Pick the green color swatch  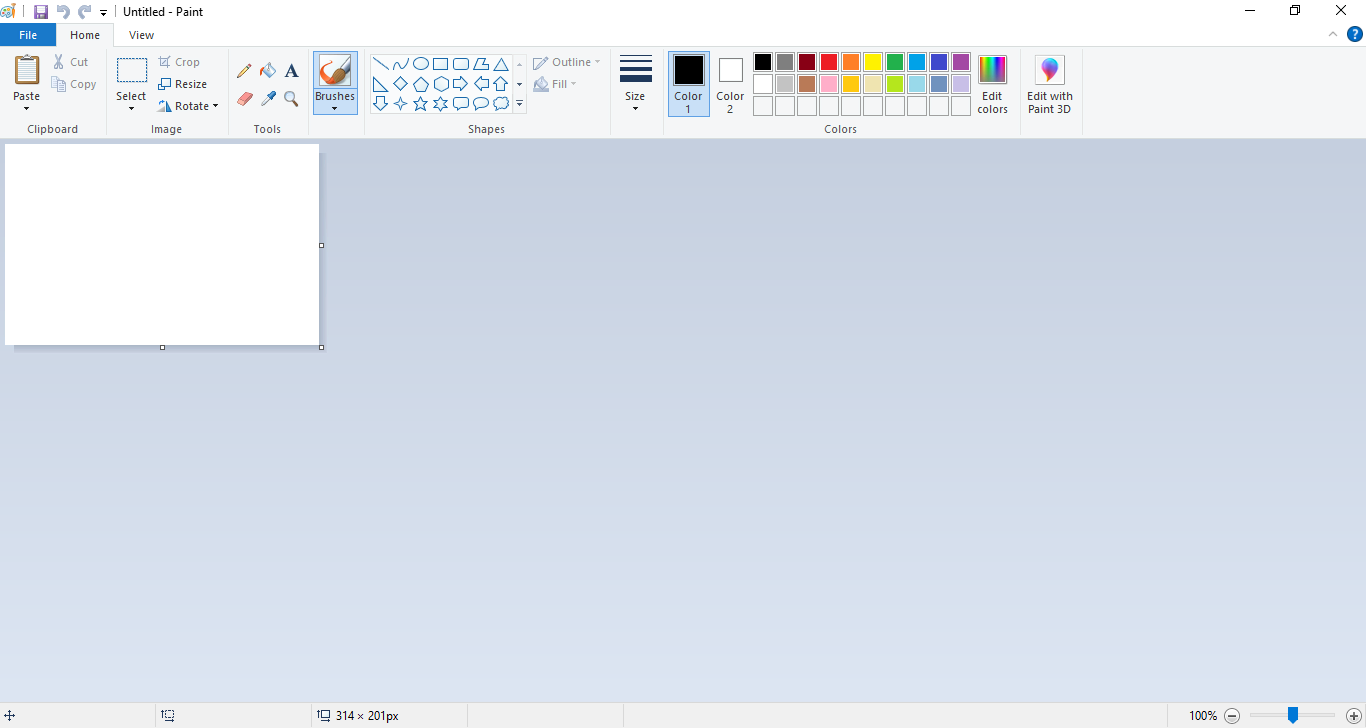click(895, 62)
